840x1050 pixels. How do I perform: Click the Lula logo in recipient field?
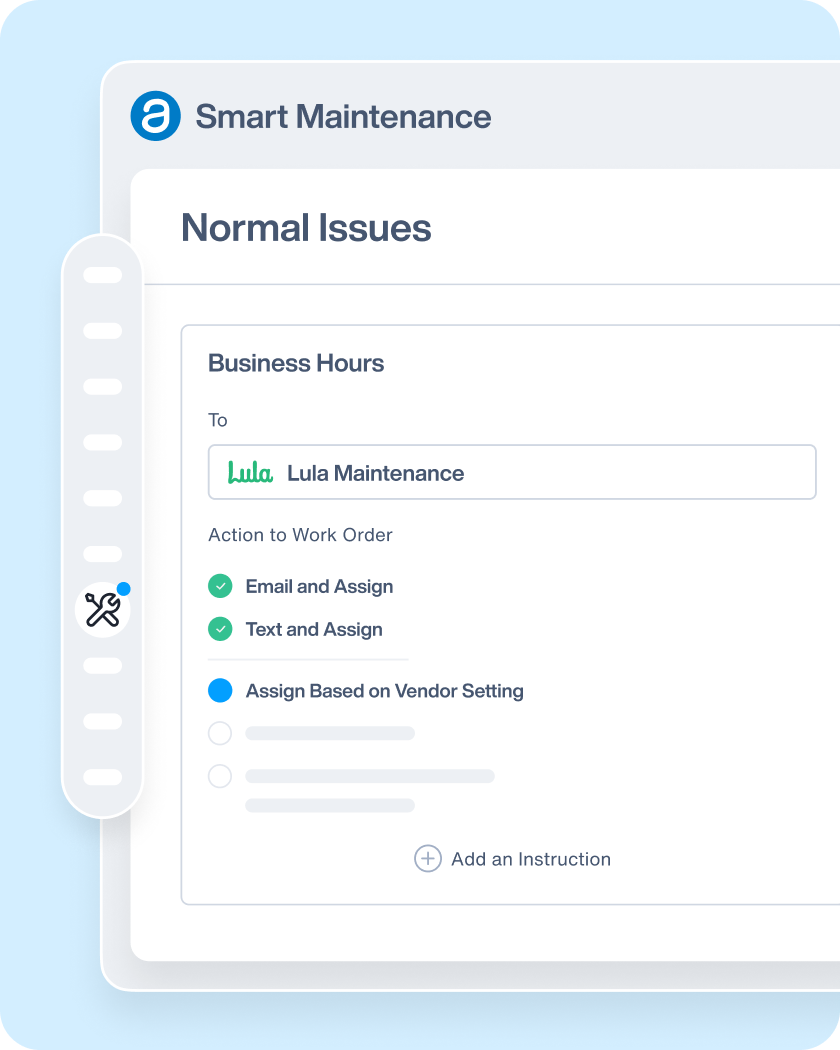click(250, 472)
